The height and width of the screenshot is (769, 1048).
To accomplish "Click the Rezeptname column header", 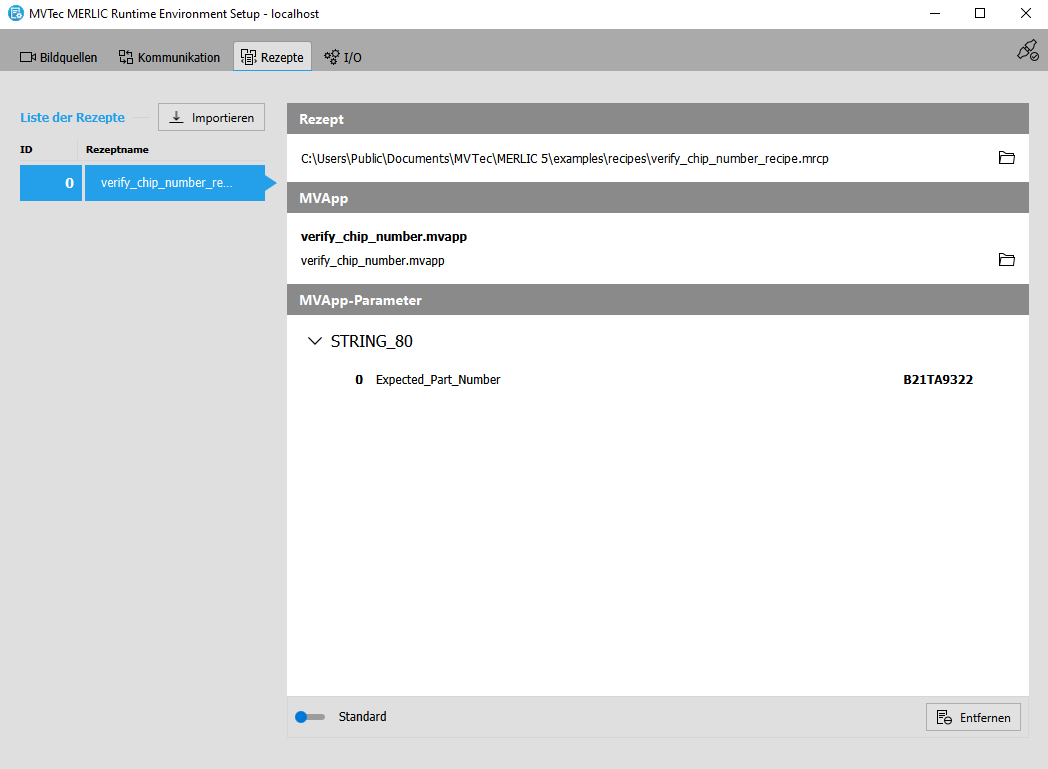I will [x=117, y=149].
